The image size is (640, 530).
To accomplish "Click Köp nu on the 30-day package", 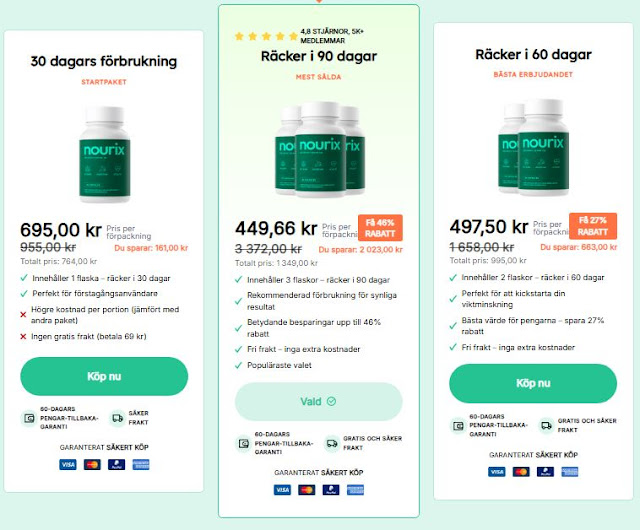I will click(104, 376).
